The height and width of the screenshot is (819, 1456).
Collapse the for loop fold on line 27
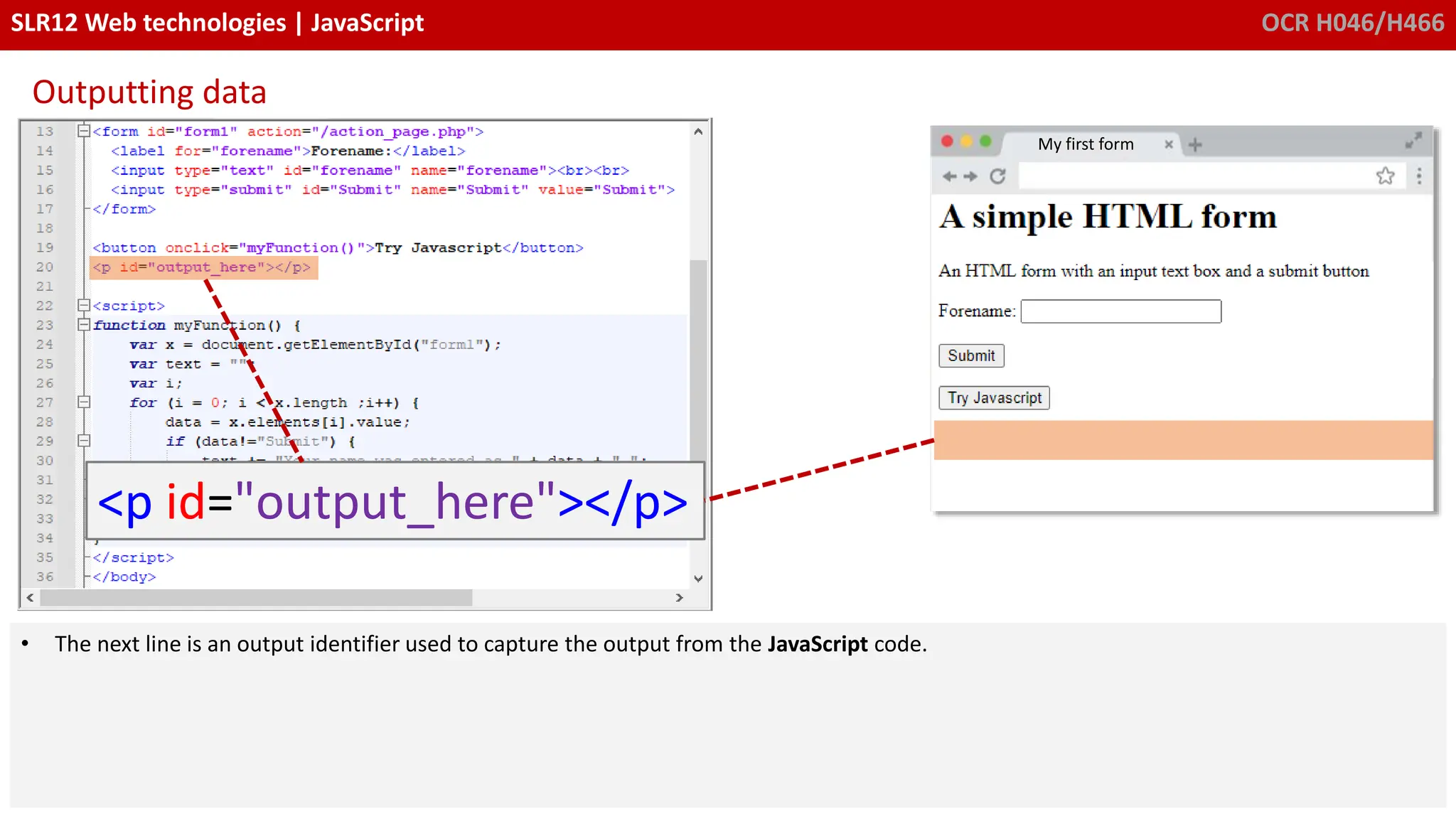(83, 402)
